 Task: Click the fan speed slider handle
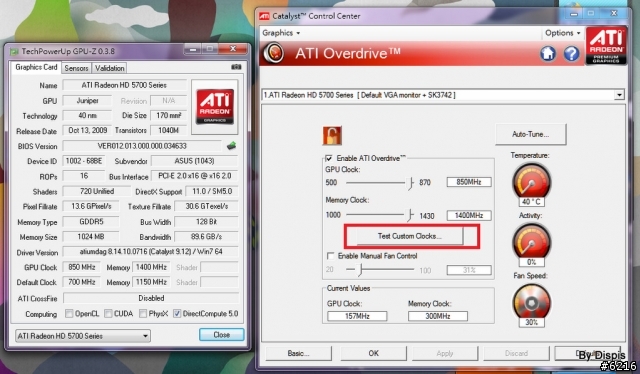tap(360, 269)
